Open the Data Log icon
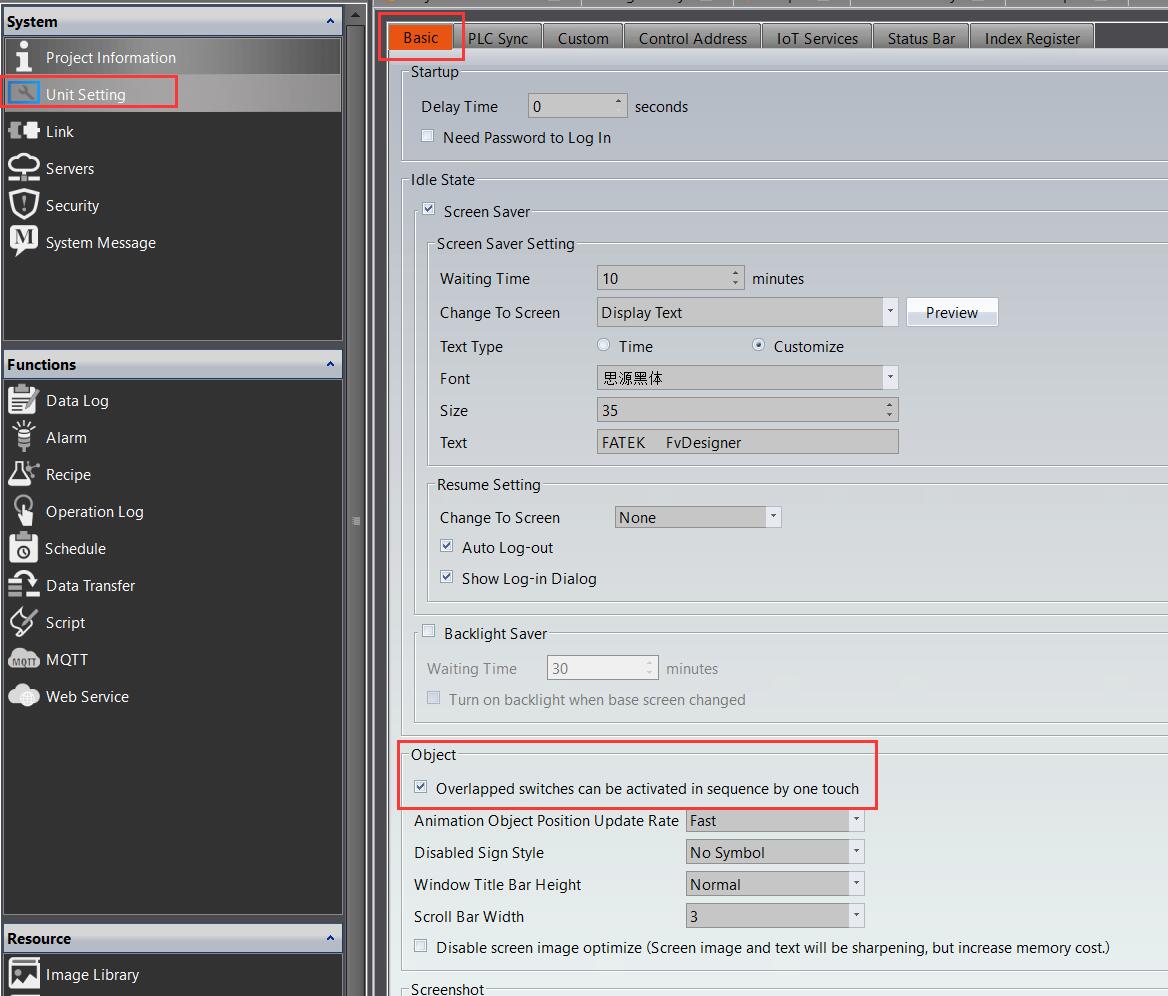 click(x=24, y=400)
